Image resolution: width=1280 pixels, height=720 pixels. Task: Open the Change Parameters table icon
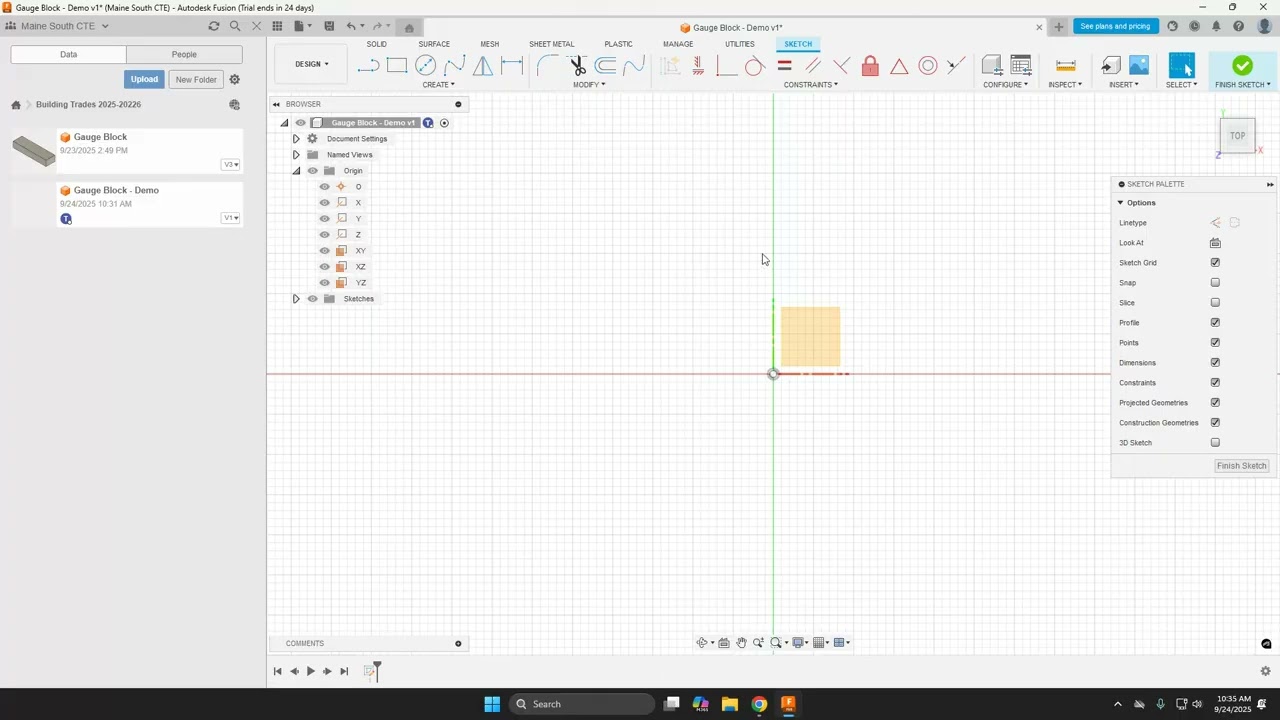1021,66
